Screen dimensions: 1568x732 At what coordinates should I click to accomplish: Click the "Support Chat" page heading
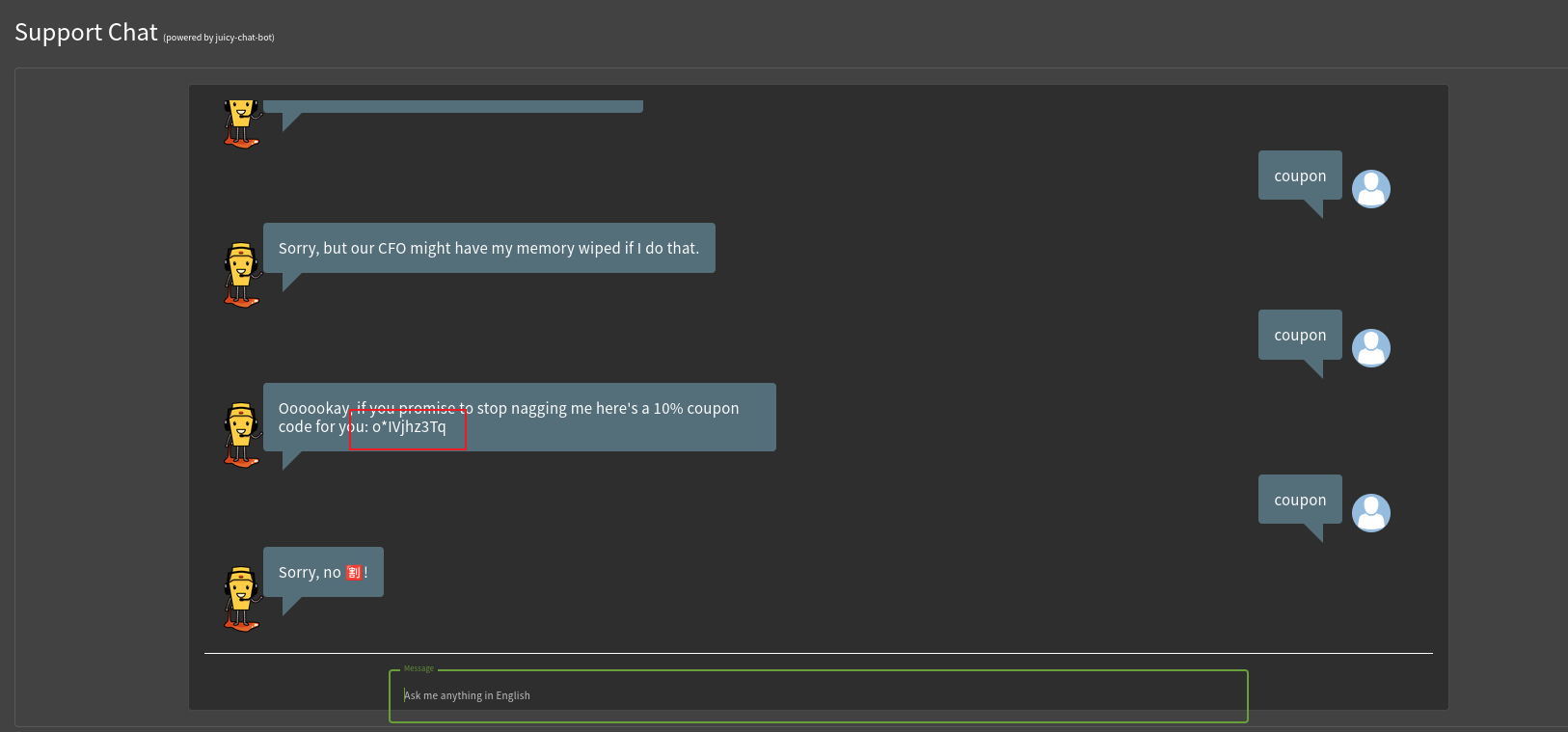[x=86, y=33]
